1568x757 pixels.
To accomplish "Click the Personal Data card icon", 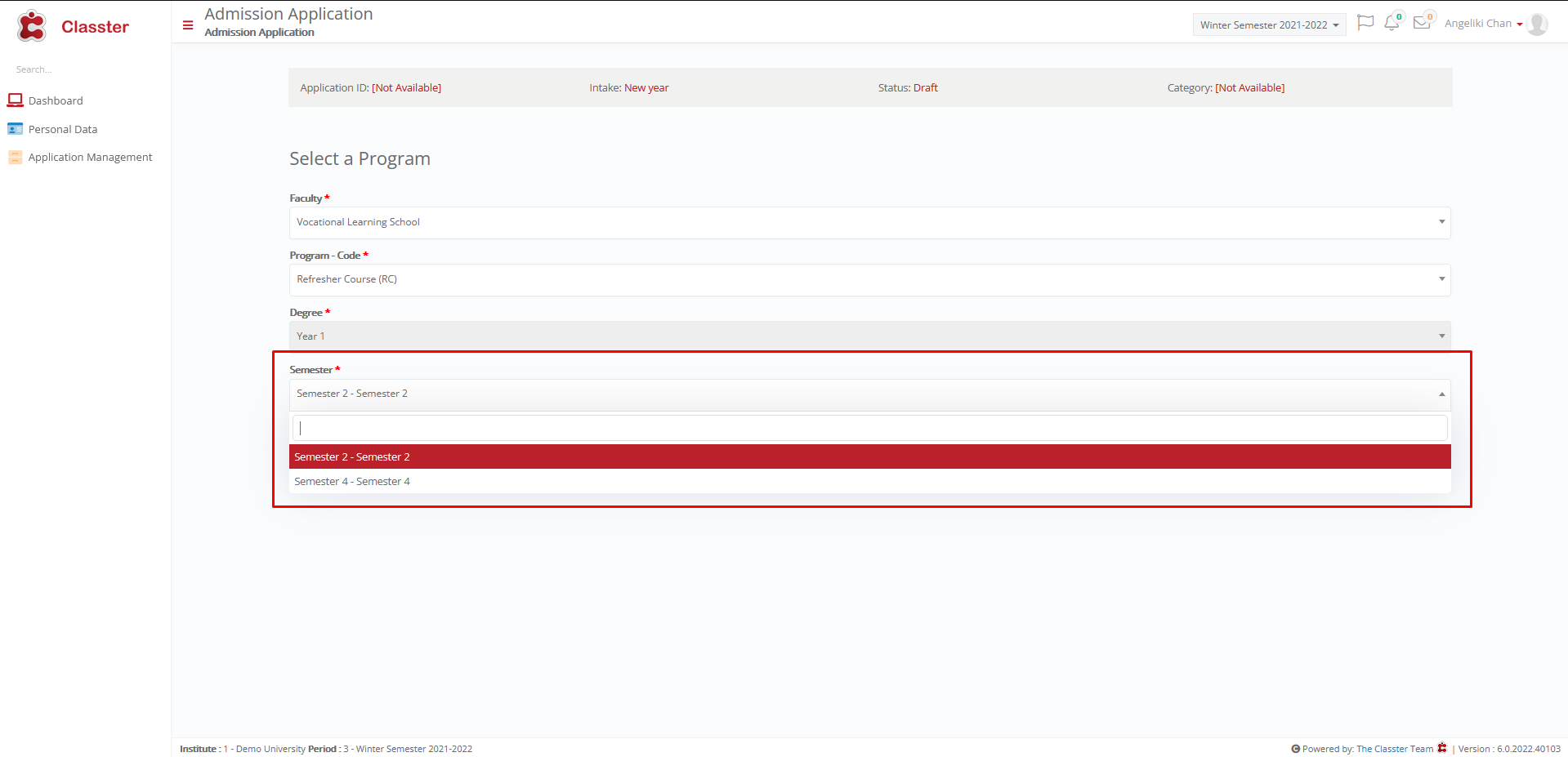I will 15,129.
